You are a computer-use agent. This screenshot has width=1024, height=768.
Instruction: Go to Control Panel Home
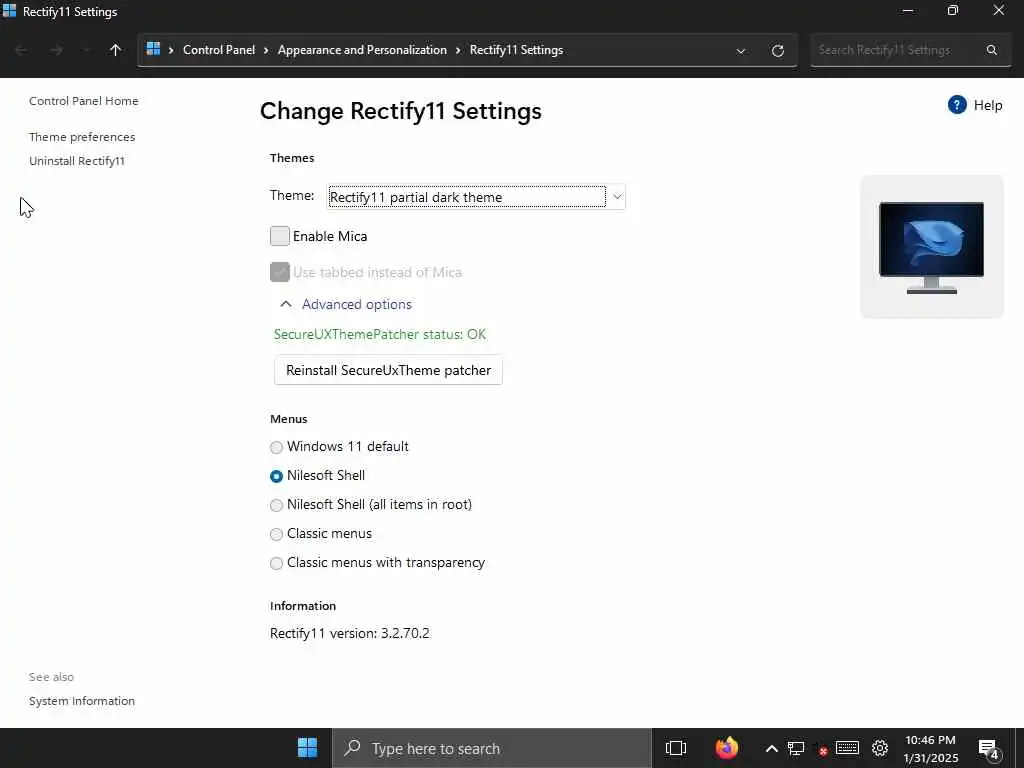(84, 101)
